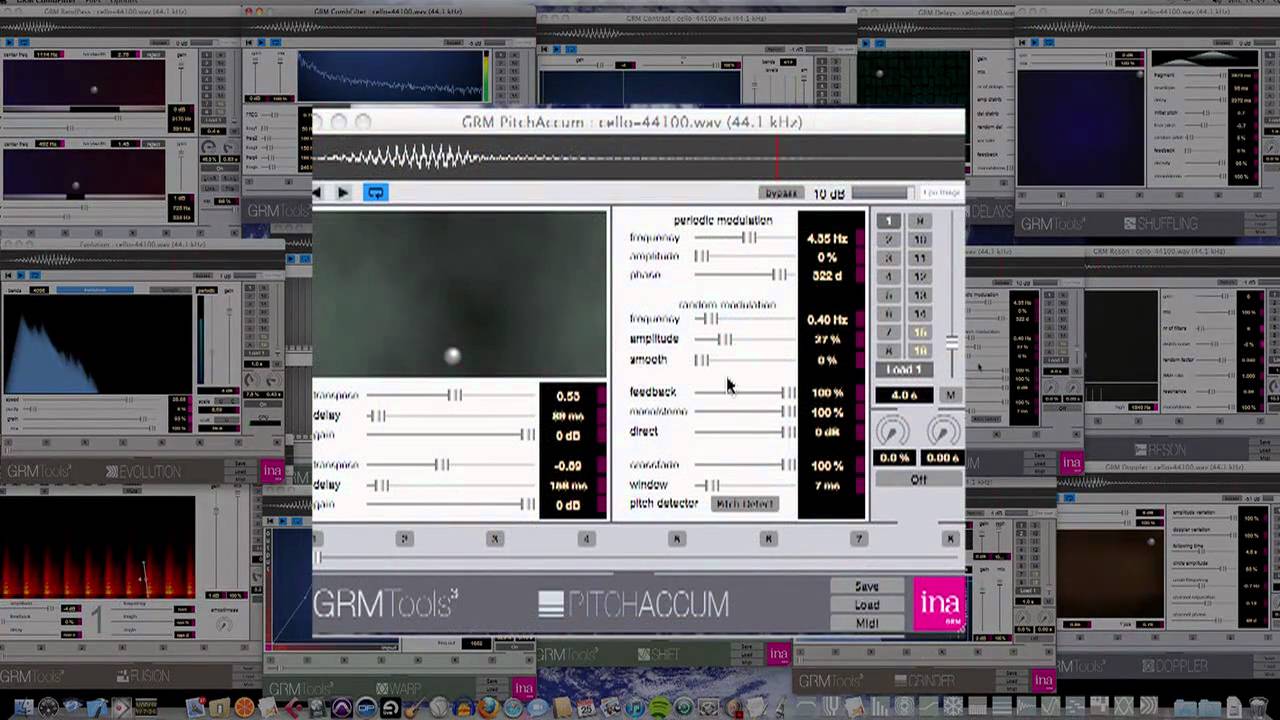Click random modulation amplitude slider handle
The height and width of the screenshot is (720, 1280).
pyautogui.click(x=725, y=340)
